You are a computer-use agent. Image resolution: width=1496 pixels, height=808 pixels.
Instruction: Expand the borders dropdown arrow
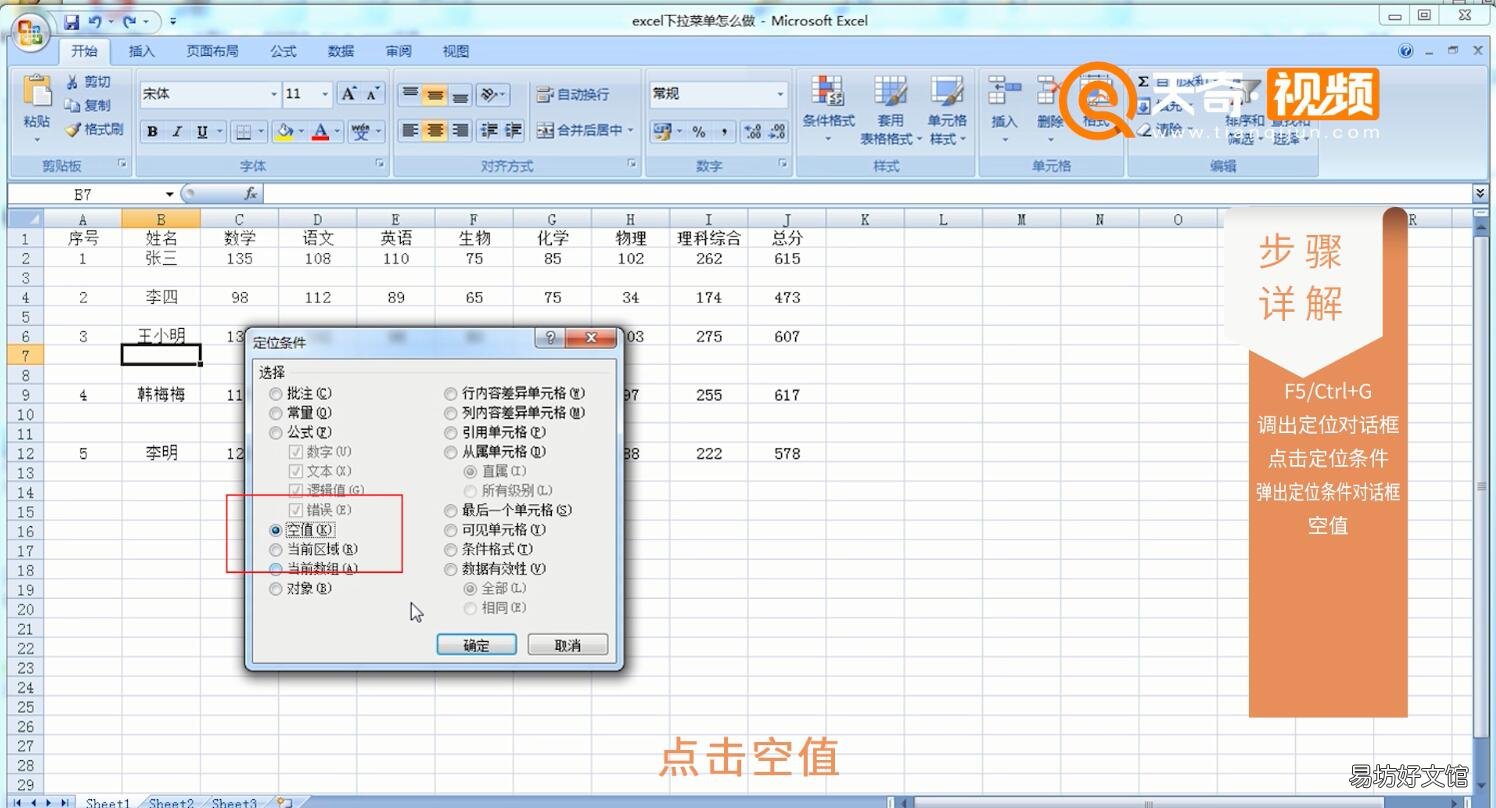pyautogui.click(x=261, y=131)
